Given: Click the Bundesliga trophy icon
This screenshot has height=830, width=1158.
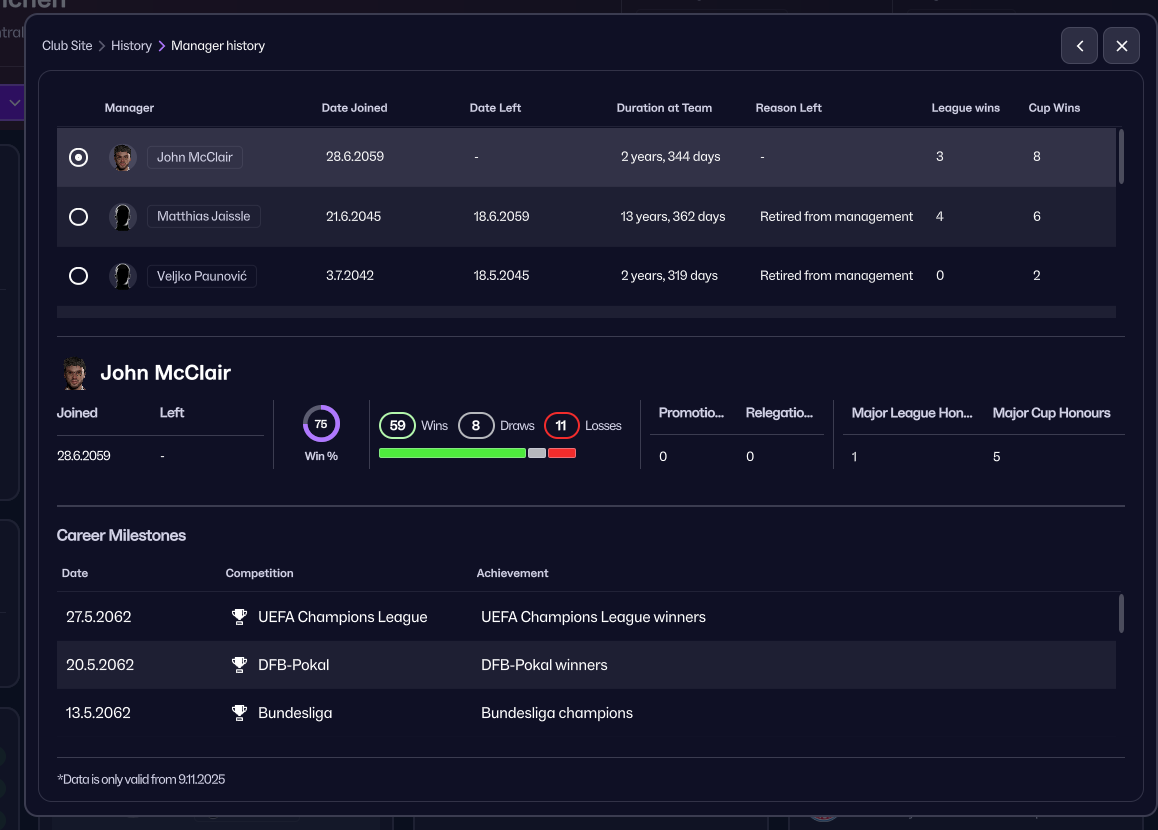Looking at the screenshot, I should coord(239,713).
